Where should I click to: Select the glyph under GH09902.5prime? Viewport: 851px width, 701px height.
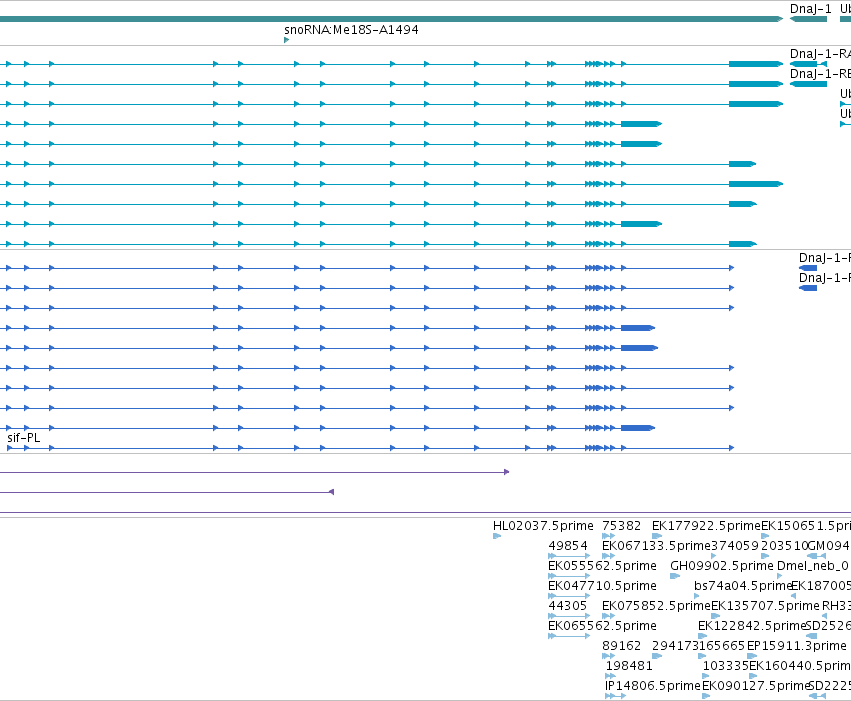click(675, 576)
